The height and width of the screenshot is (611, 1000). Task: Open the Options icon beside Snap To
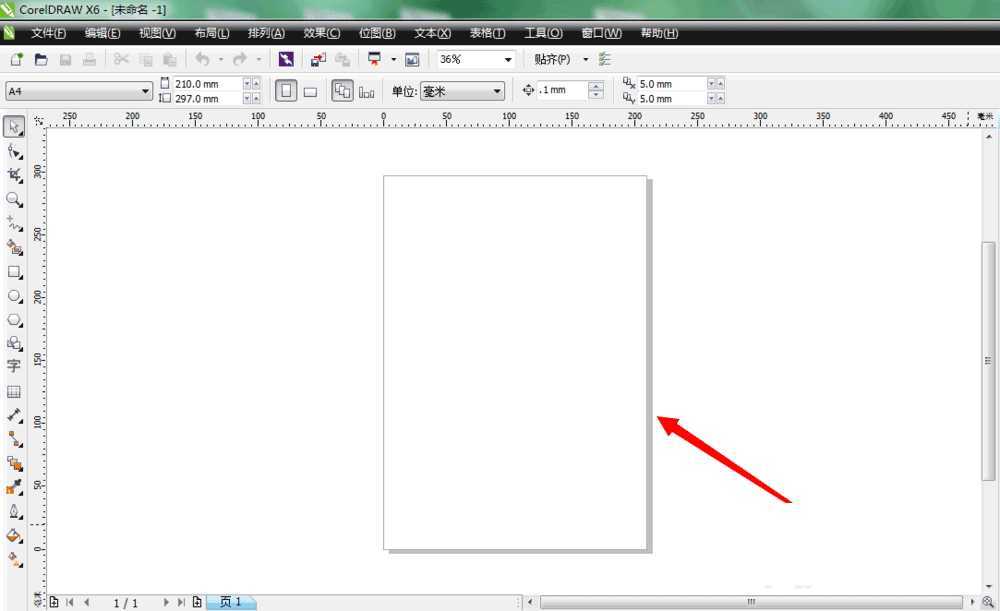(605, 59)
